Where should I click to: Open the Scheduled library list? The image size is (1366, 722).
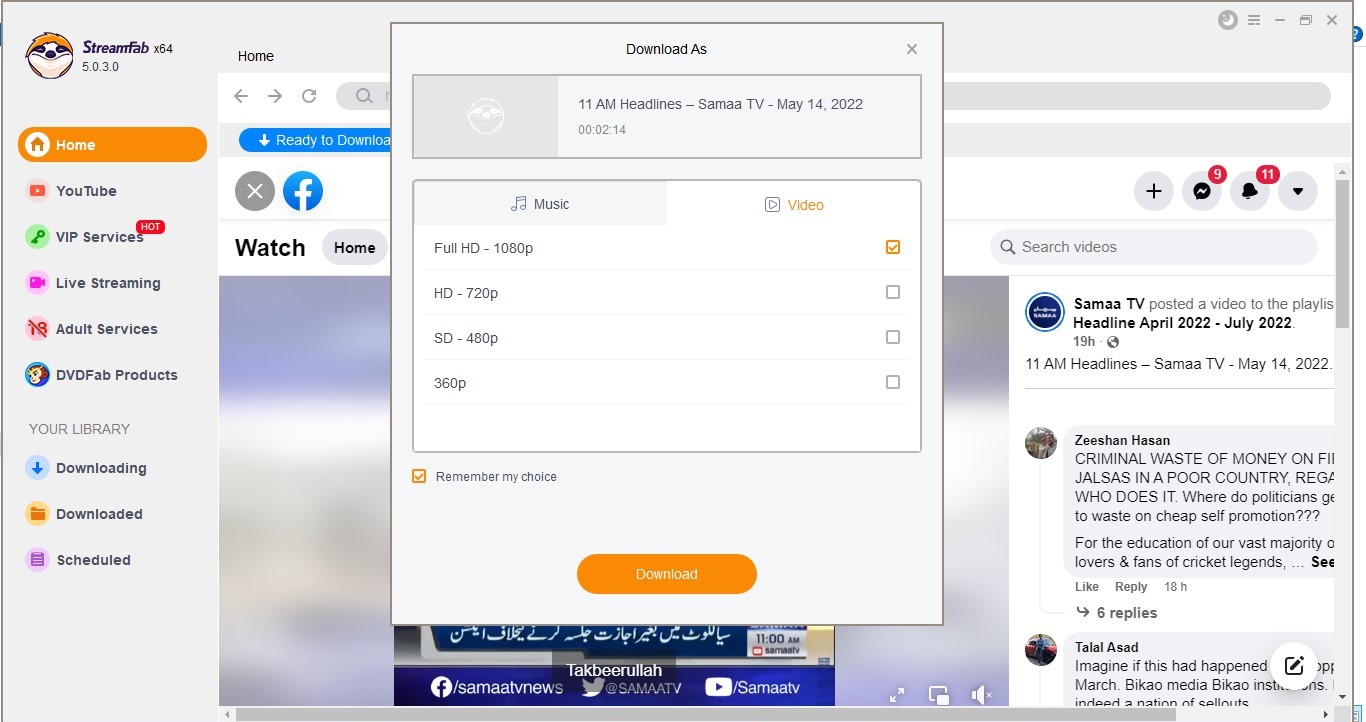pyautogui.click(x=79, y=560)
